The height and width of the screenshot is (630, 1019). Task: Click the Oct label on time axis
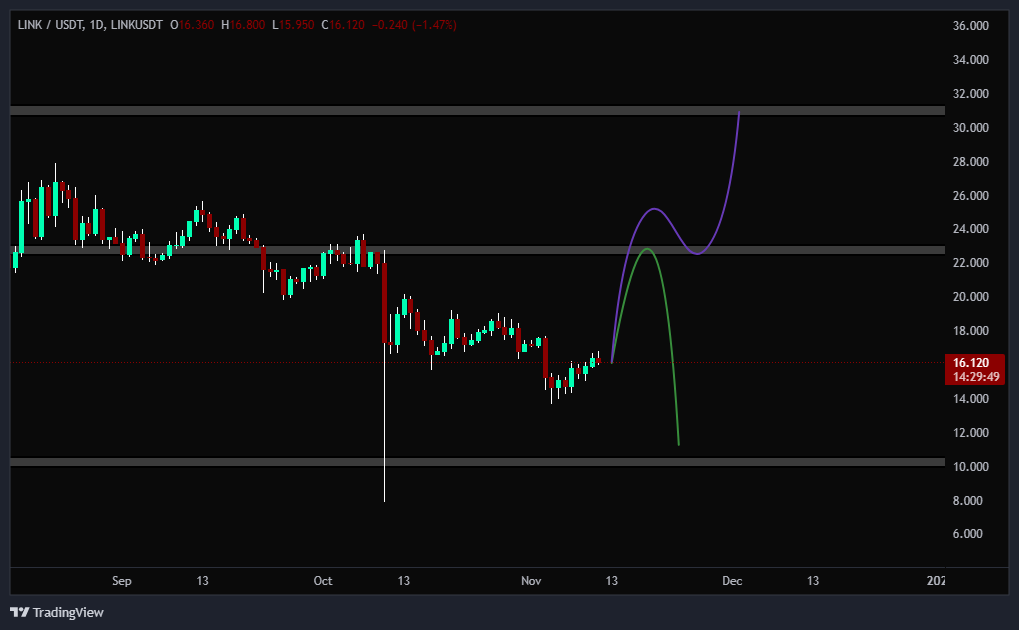pos(322,581)
